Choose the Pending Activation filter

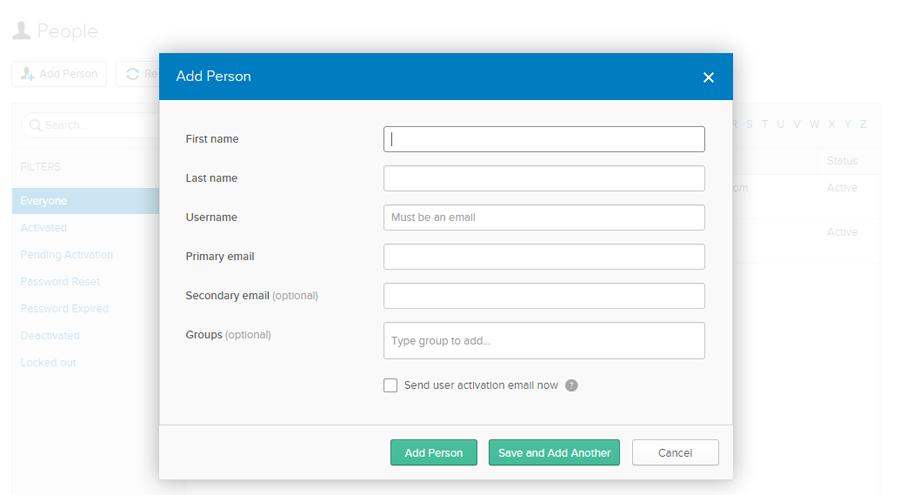(66, 255)
